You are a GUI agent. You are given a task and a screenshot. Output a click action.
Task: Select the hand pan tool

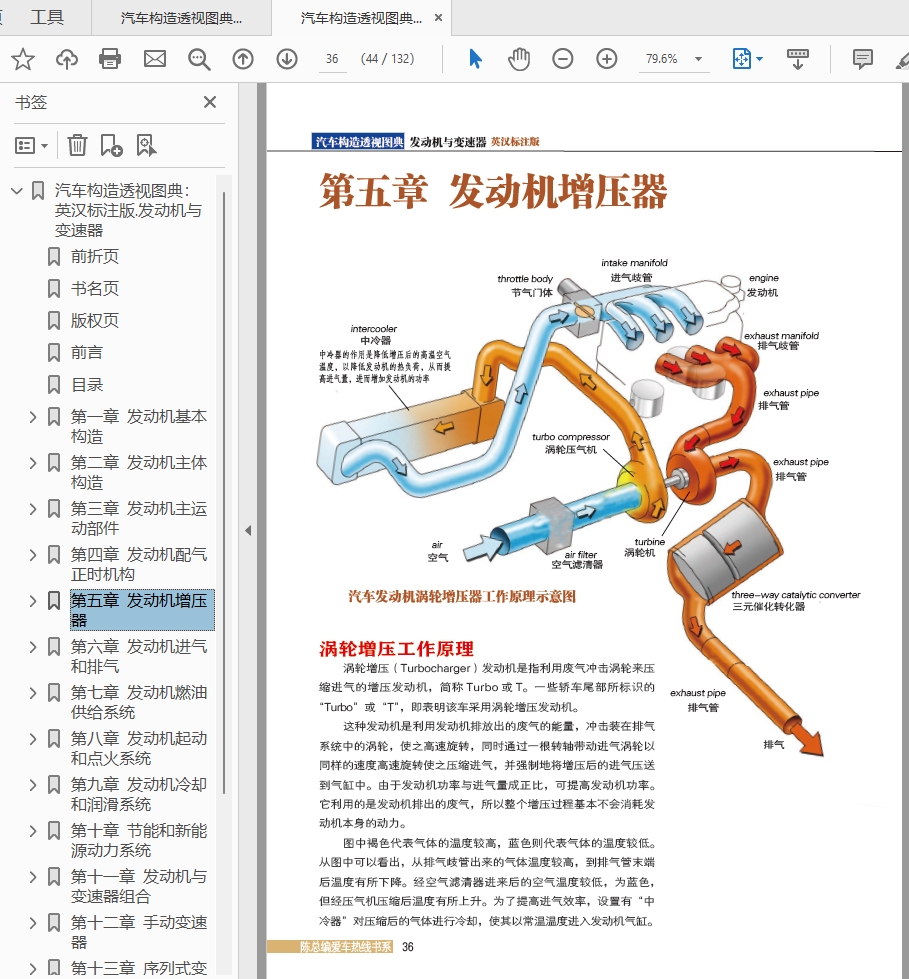[x=518, y=59]
